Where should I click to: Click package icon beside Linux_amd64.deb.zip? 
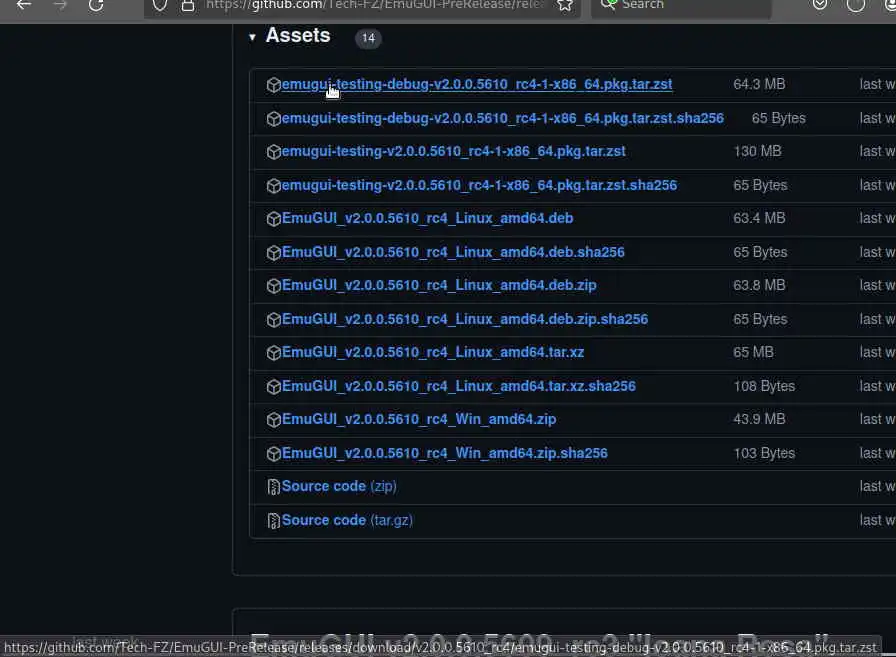coord(274,286)
